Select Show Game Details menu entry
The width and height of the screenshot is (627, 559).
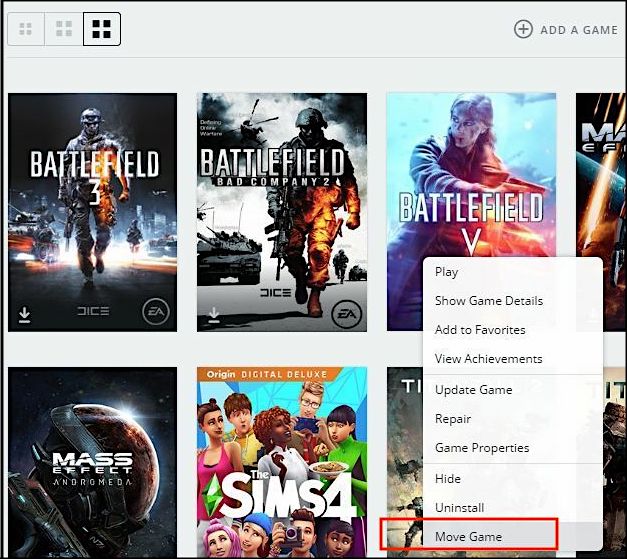[x=489, y=301]
